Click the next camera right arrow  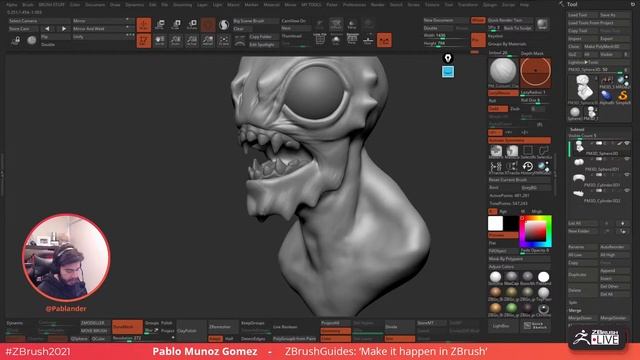coord(63,29)
